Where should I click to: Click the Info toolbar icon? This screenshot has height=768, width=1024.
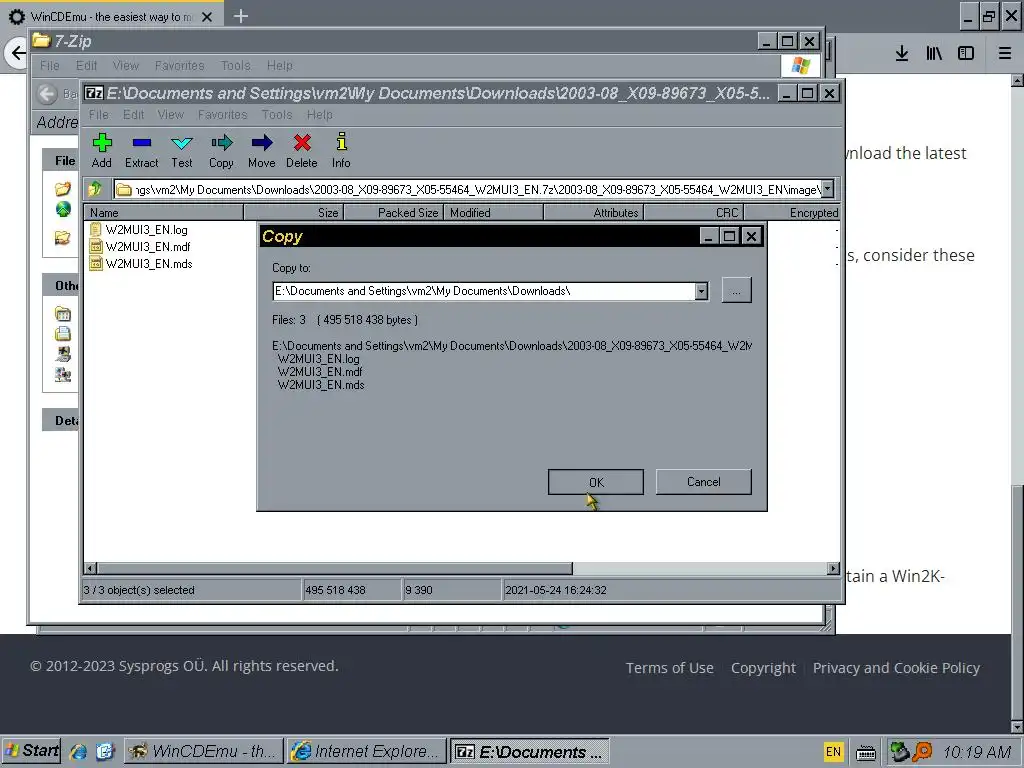point(342,142)
